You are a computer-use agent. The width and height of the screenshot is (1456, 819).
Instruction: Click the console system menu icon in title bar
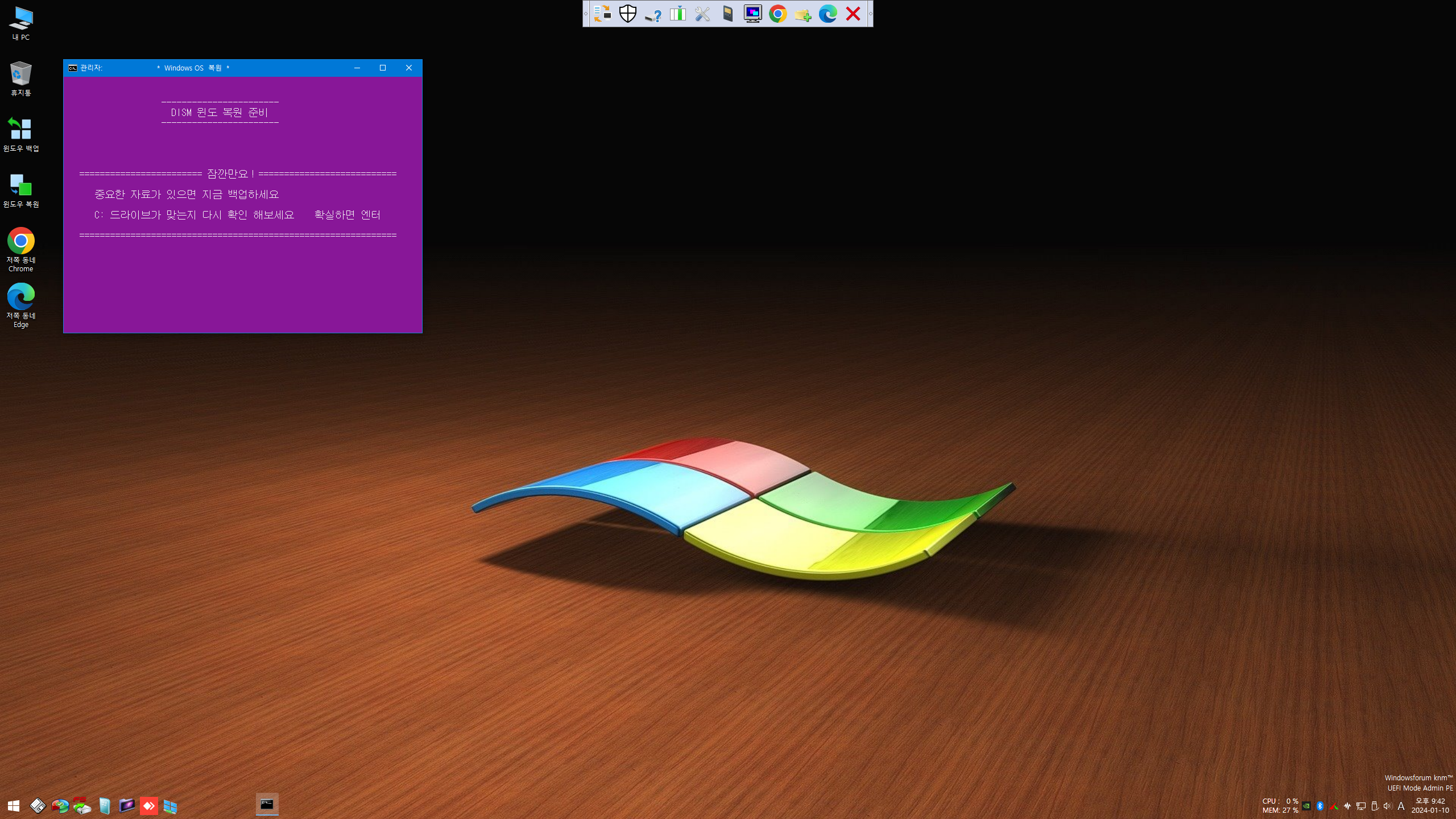[73, 68]
